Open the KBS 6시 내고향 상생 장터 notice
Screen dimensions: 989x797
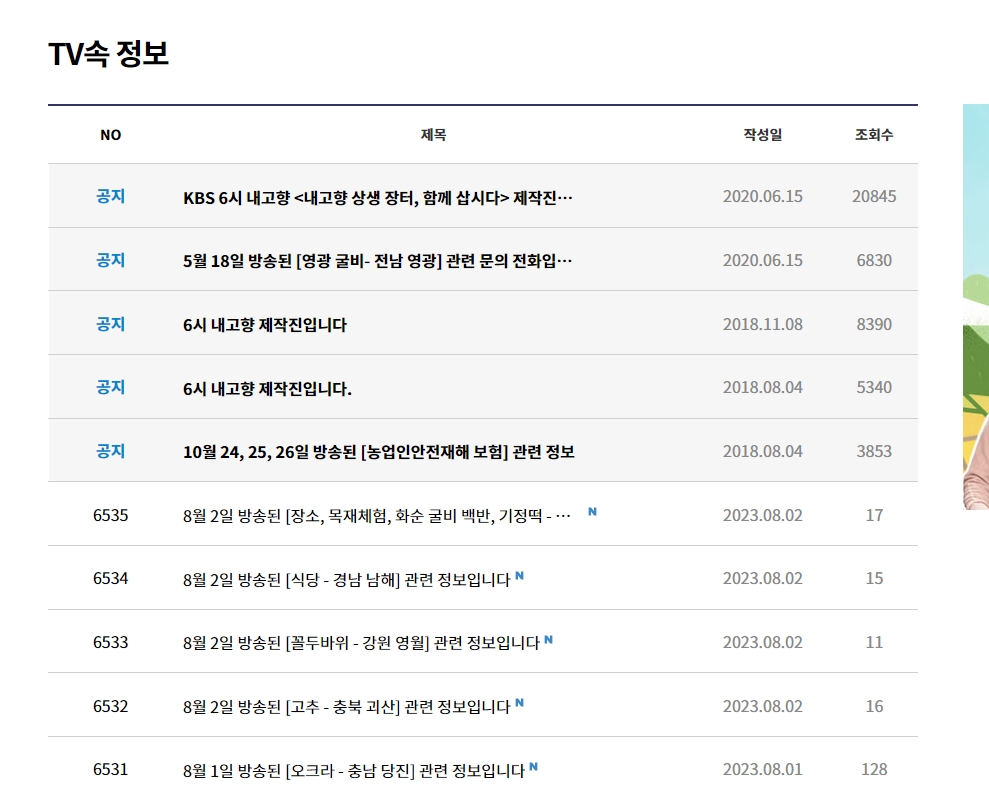pyautogui.click(x=370, y=195)
